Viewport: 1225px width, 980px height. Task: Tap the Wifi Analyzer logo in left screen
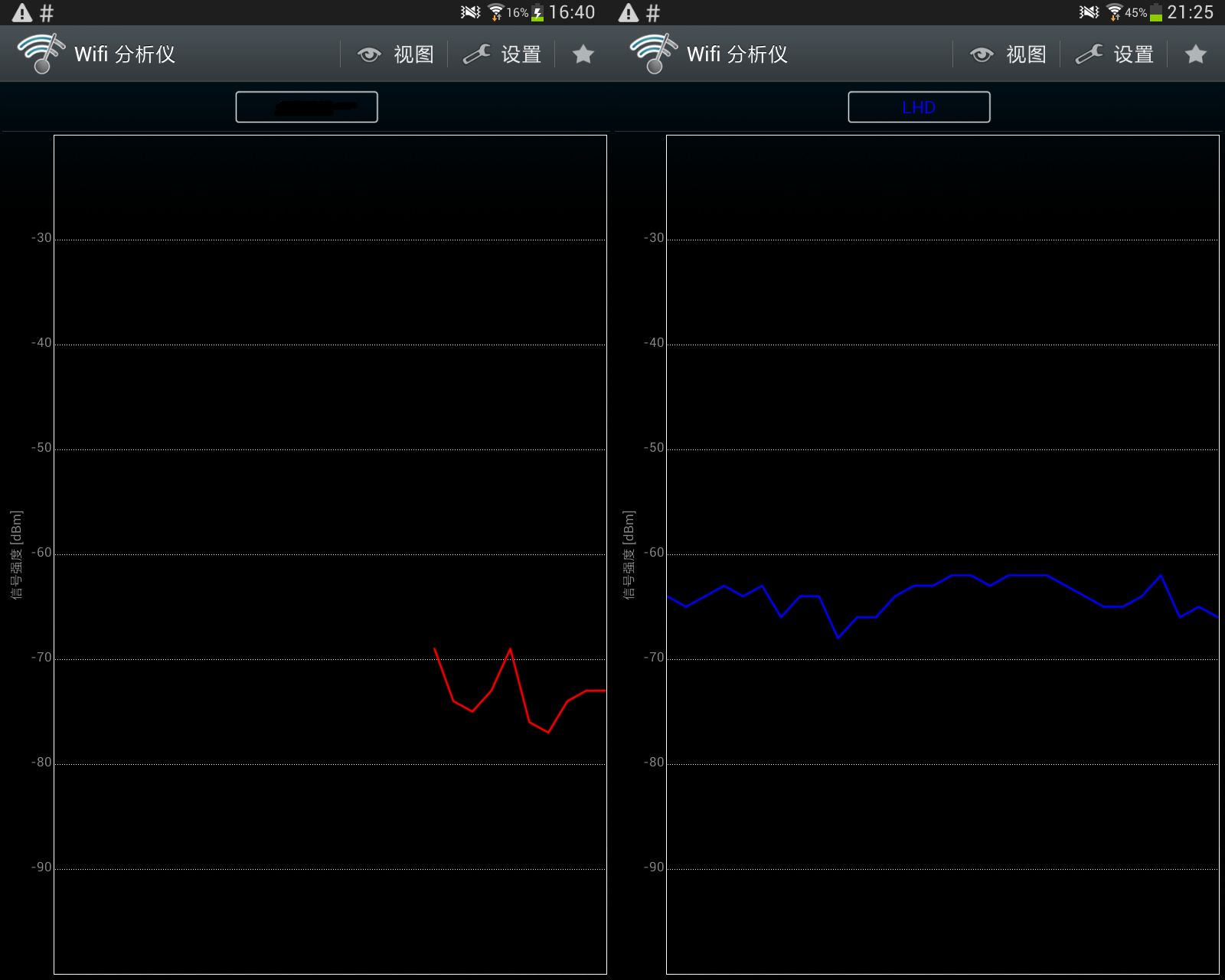coord(41,54)
